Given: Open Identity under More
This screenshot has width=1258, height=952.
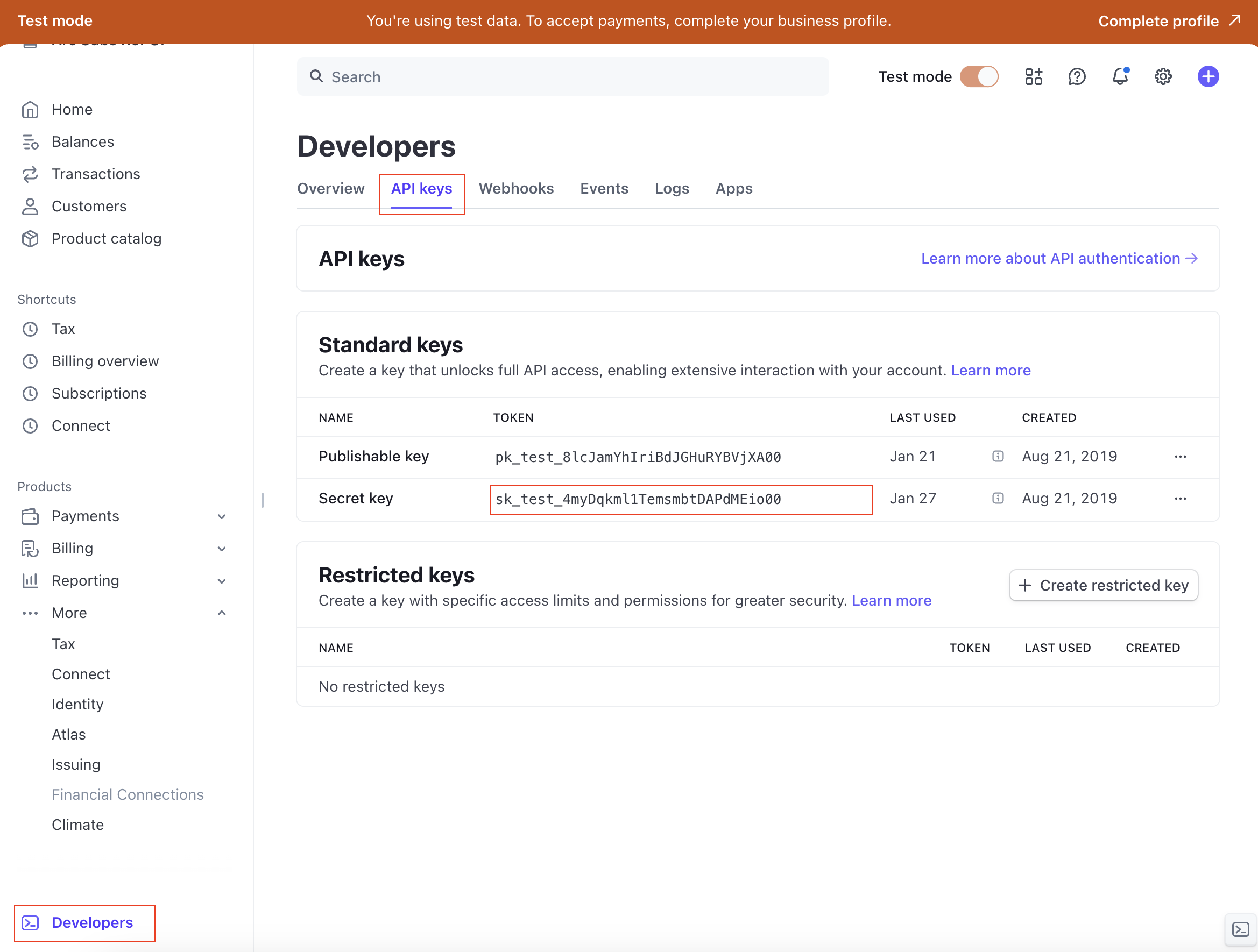Looking at the screenshot, I should point(77,705).
